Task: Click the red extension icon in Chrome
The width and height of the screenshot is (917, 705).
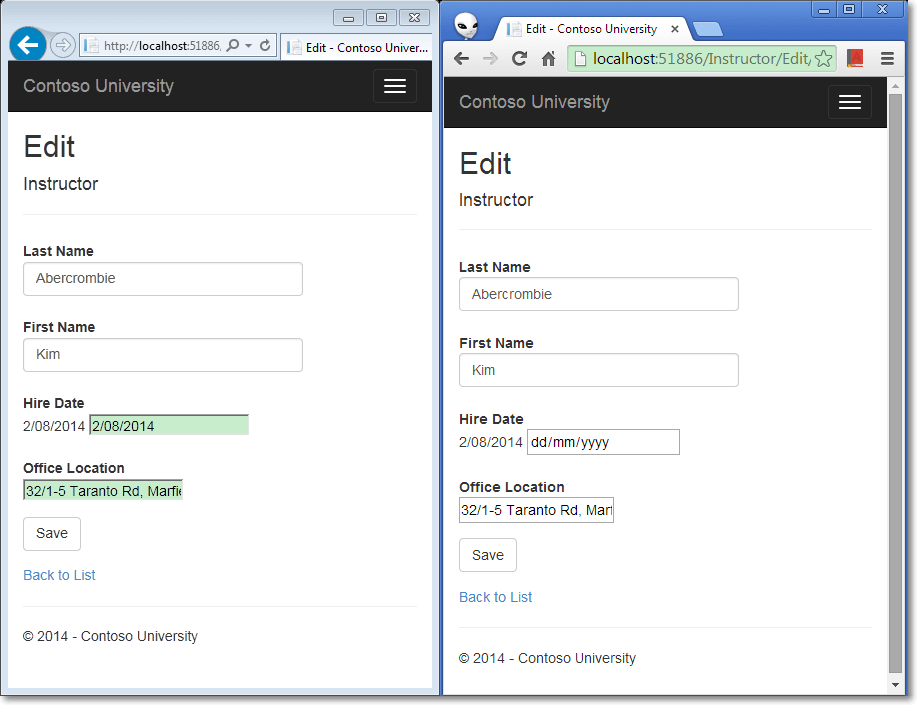Action: [x=855, y=58]
